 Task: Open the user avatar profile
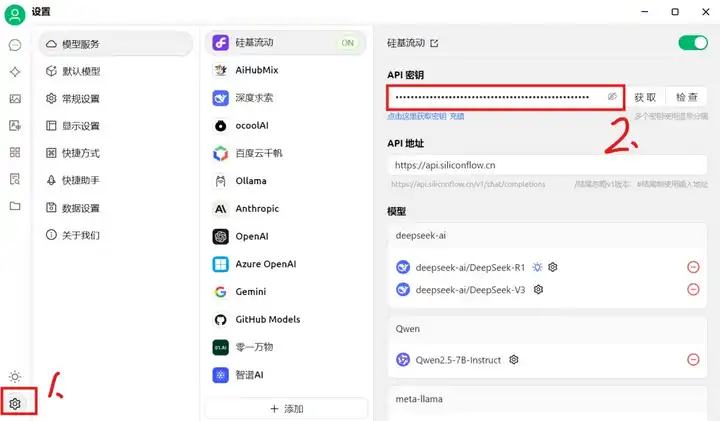[x=15, y=14]
